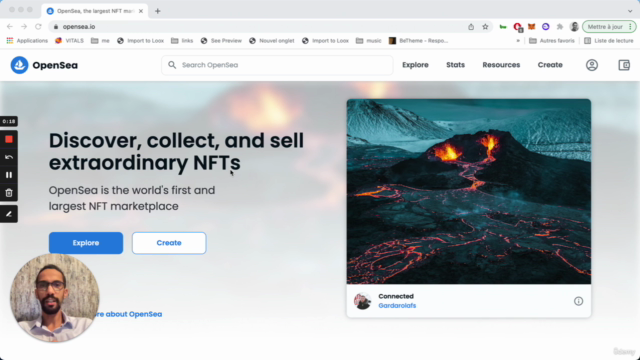Click the Gardarolafs avatar thumbnail

(362, 301)
